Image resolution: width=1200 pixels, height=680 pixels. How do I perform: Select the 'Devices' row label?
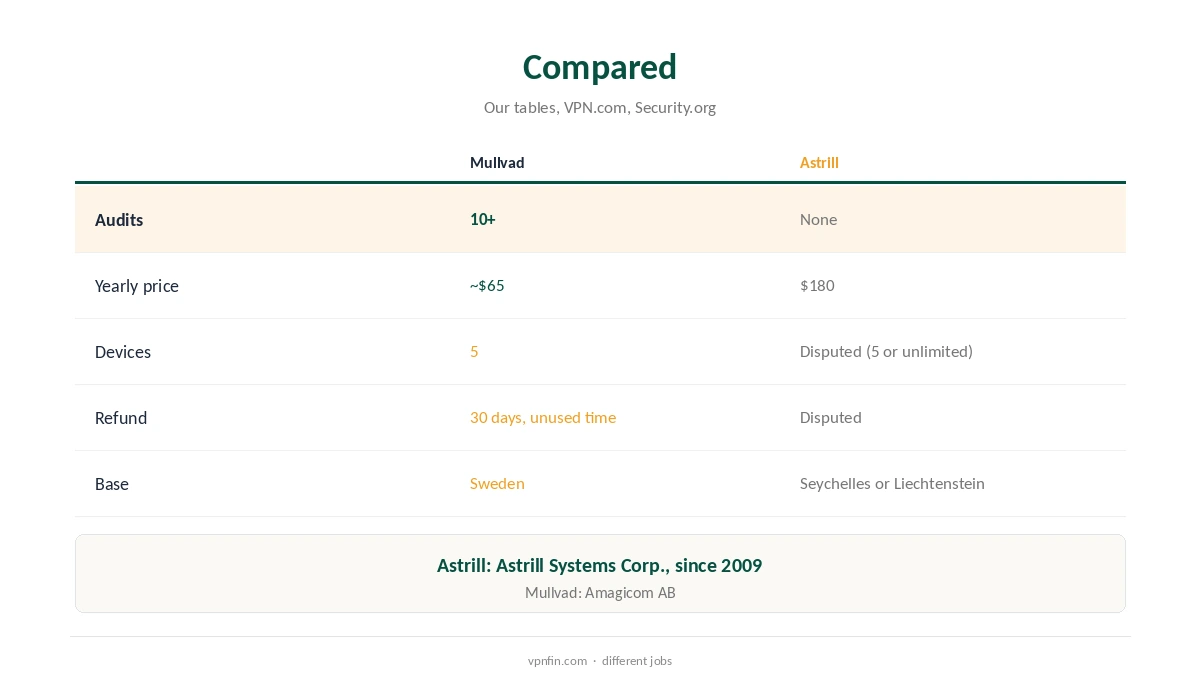(123, 352)
